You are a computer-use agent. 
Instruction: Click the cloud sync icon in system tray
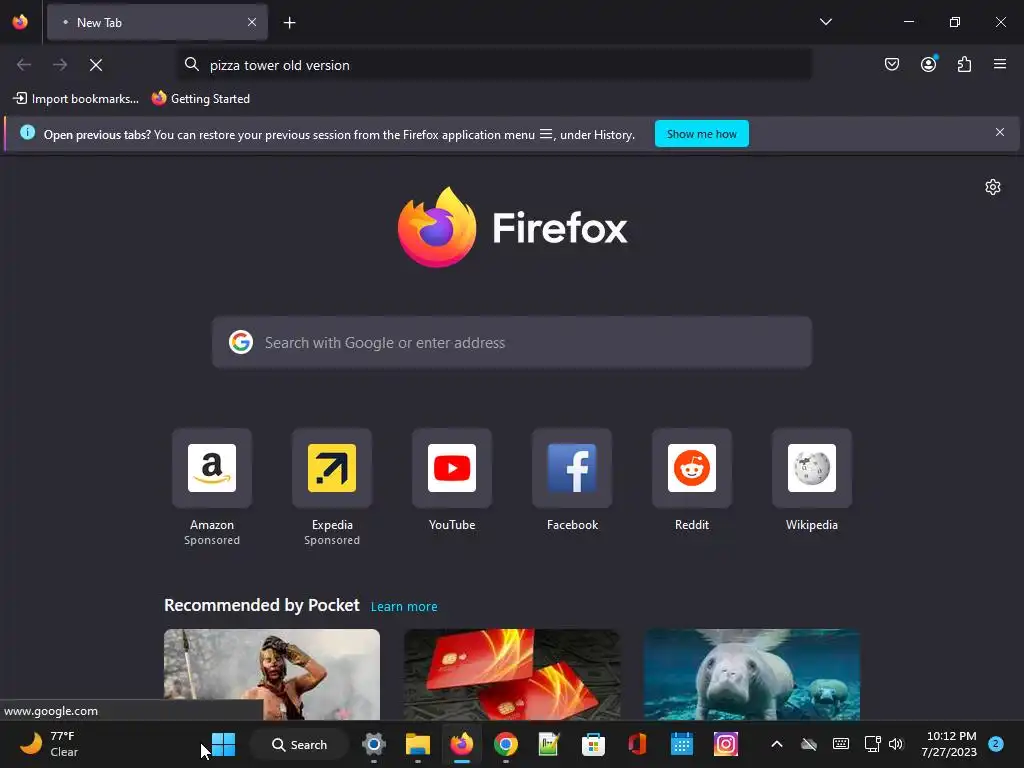pyautogui.click(x=808, y=744)
